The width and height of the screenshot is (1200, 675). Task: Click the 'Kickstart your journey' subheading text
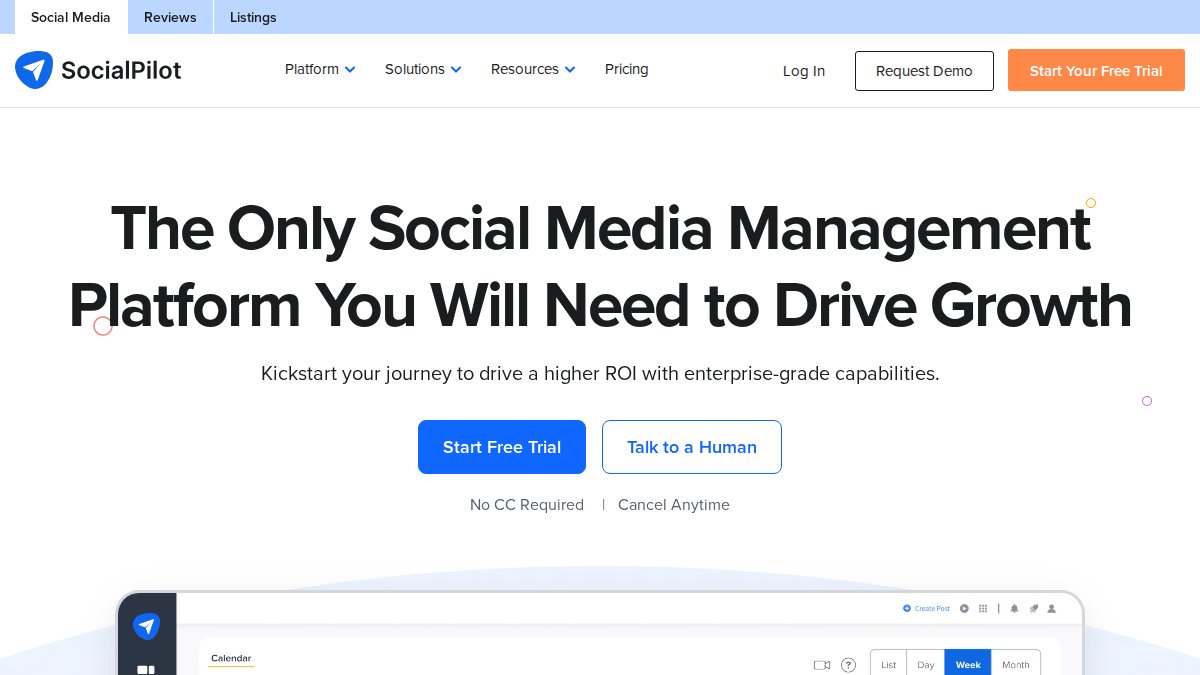[x=600, y=374]
